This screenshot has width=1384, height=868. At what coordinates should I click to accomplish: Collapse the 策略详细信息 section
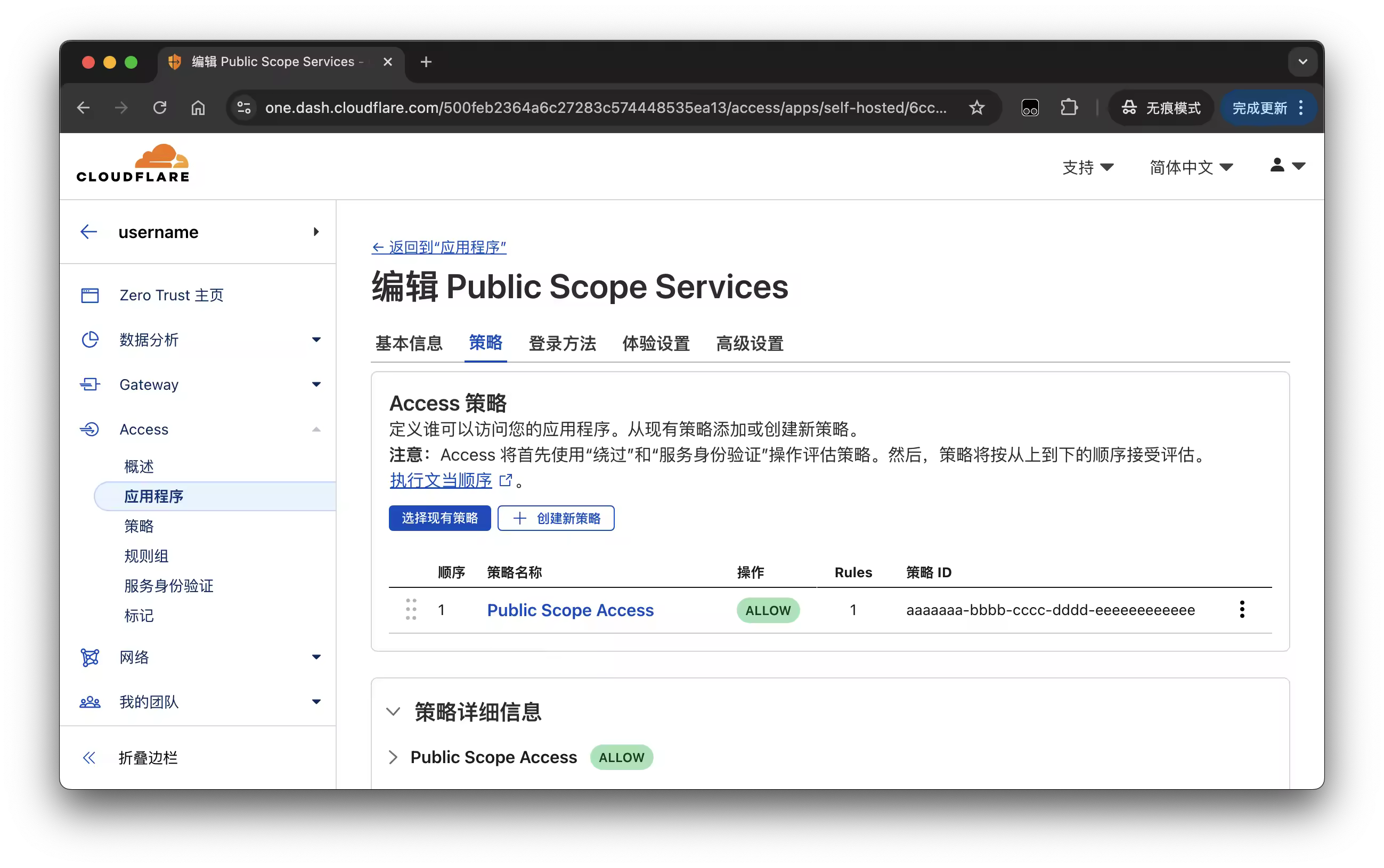click(x=393, y=712)
